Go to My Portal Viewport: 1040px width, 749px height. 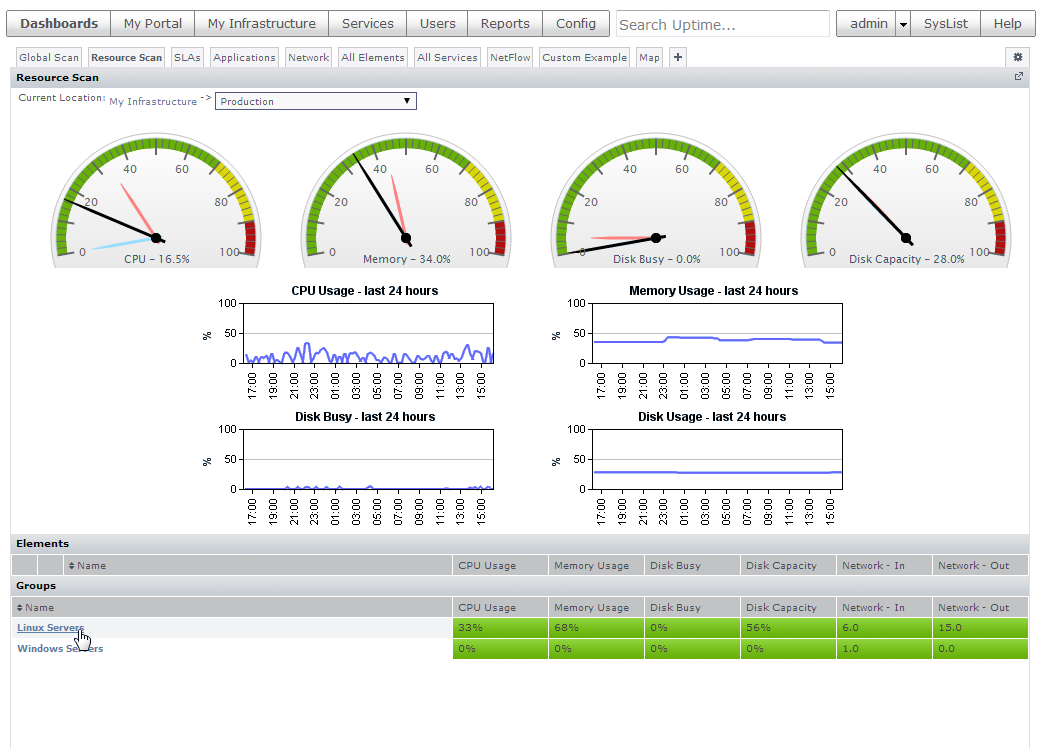153,24
